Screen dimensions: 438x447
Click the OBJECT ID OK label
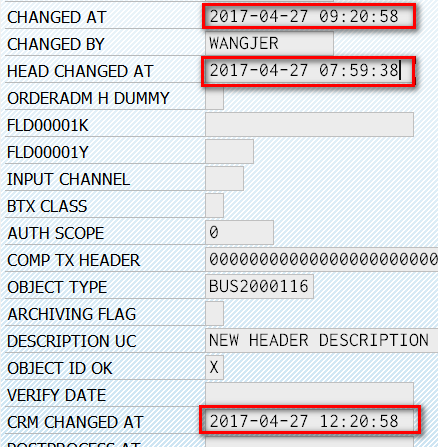tap(59, 368)
